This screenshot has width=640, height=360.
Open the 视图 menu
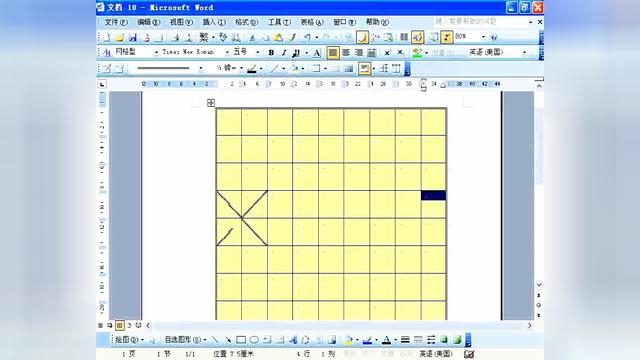(x=181, y=22)
